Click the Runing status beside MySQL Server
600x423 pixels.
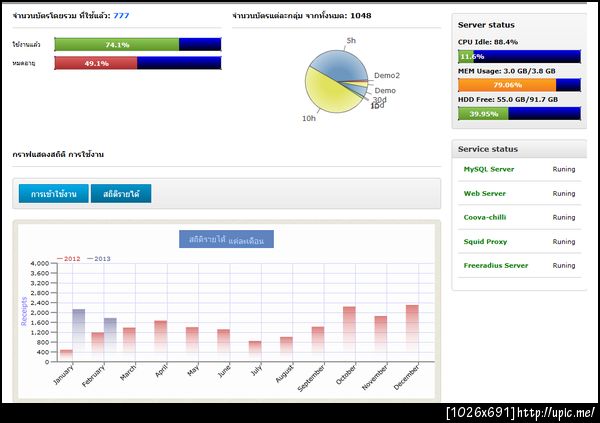tap(564, 169)
